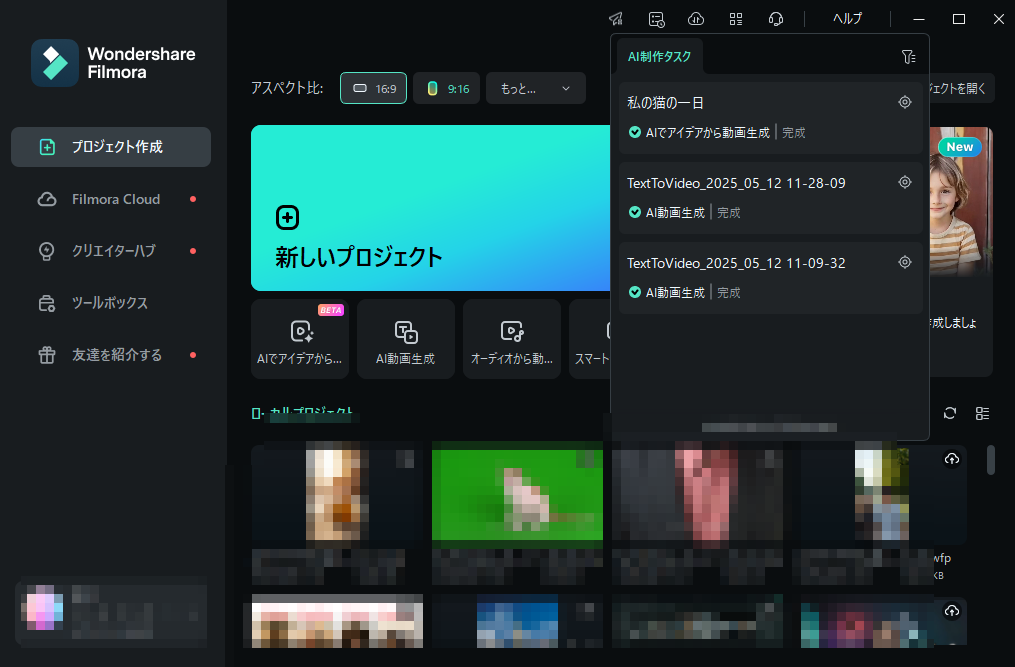The image size is (1015, 667).
Task: Click the AIでアイデアから動画生成 完成 status
Action: point(717,133)
